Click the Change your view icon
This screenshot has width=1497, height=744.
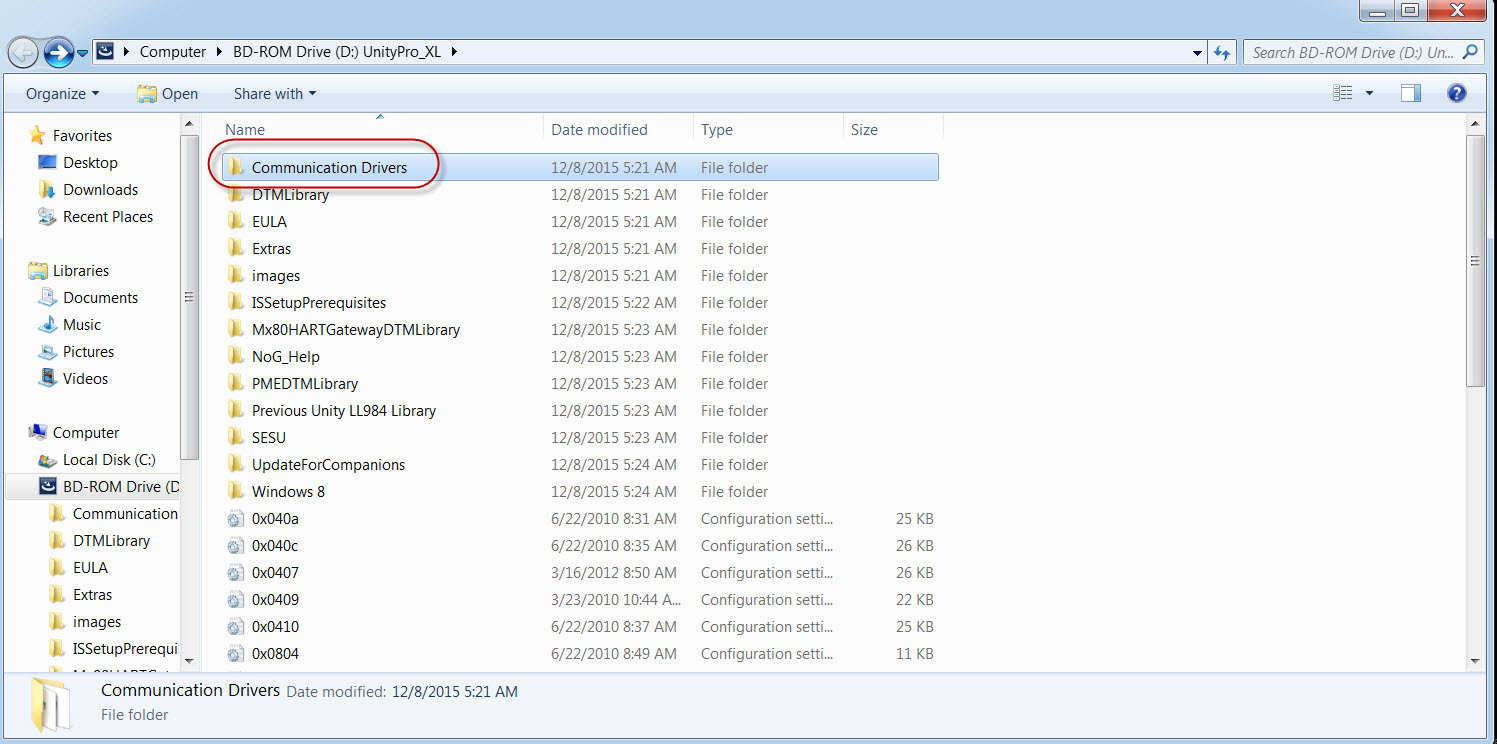[1343, 93]
